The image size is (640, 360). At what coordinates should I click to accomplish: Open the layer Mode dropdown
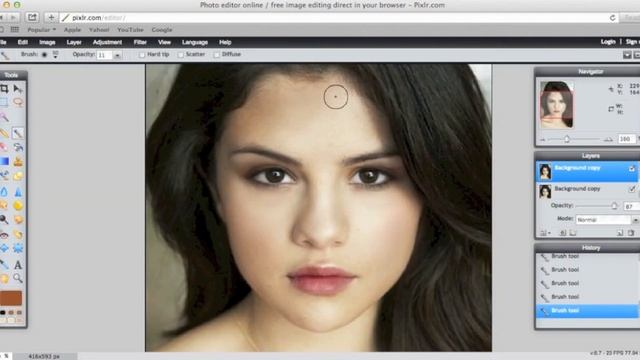coord(607,220)
